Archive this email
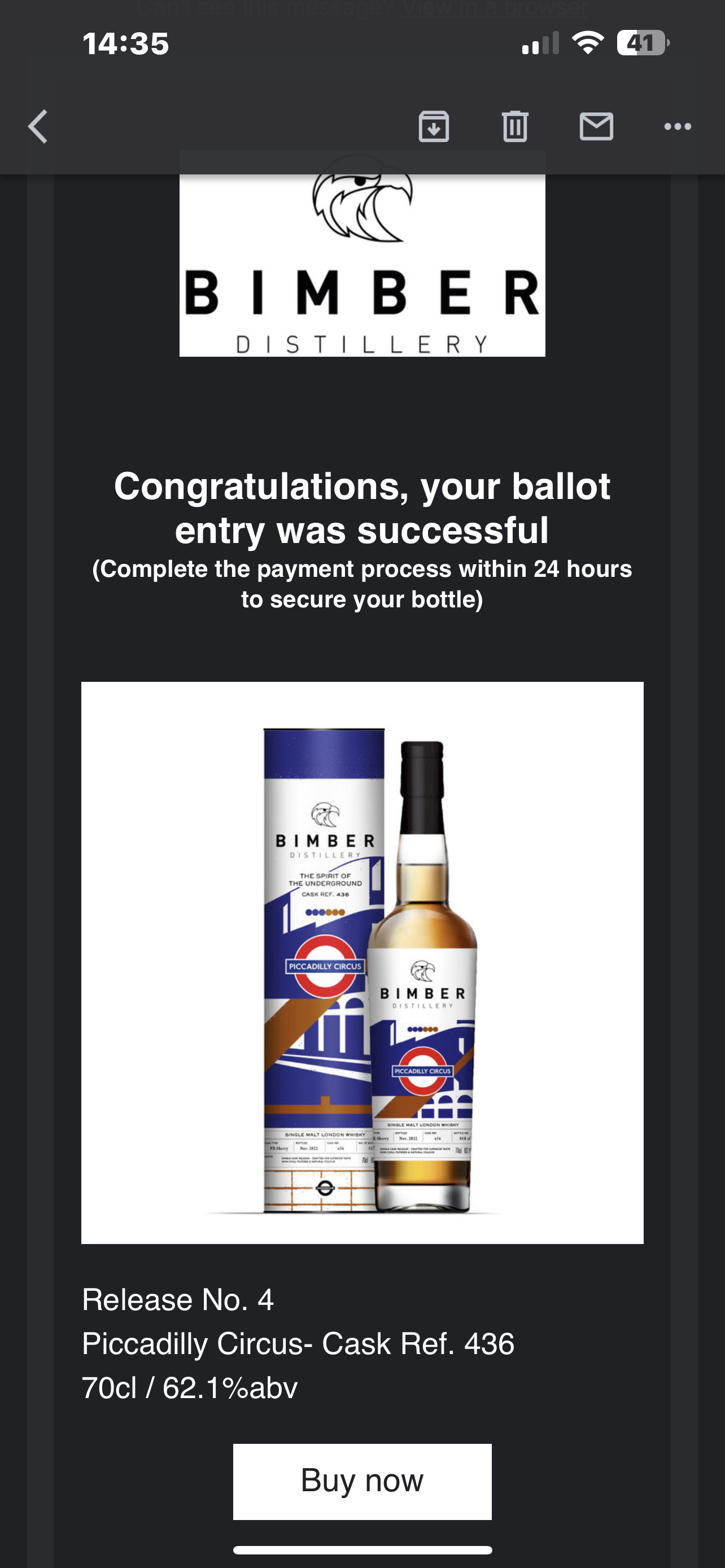The width and height of the screenshot is (725, 1568). (434, 126)
